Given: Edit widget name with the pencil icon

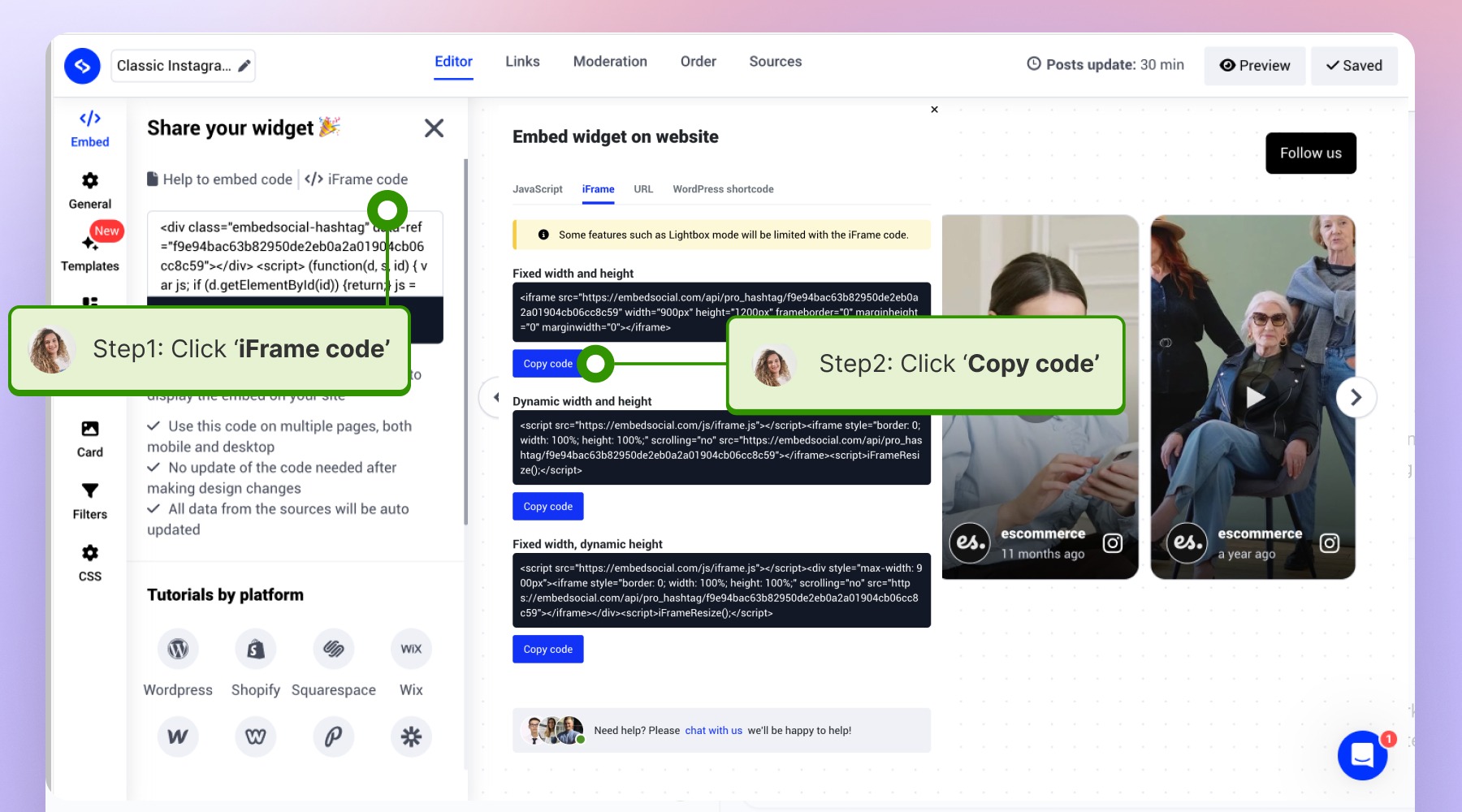Looking at the screenshot, I should click(244, 66).
